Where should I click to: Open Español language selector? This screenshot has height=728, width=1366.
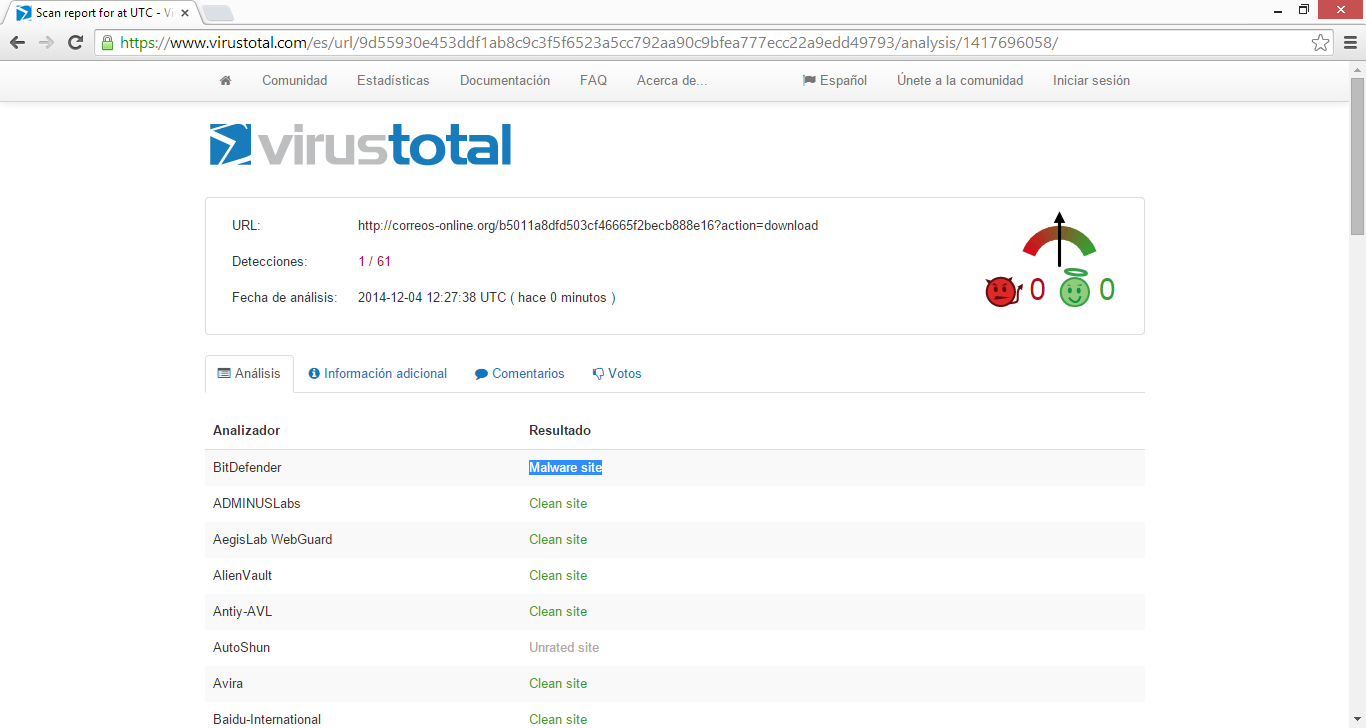pos(835,80)
